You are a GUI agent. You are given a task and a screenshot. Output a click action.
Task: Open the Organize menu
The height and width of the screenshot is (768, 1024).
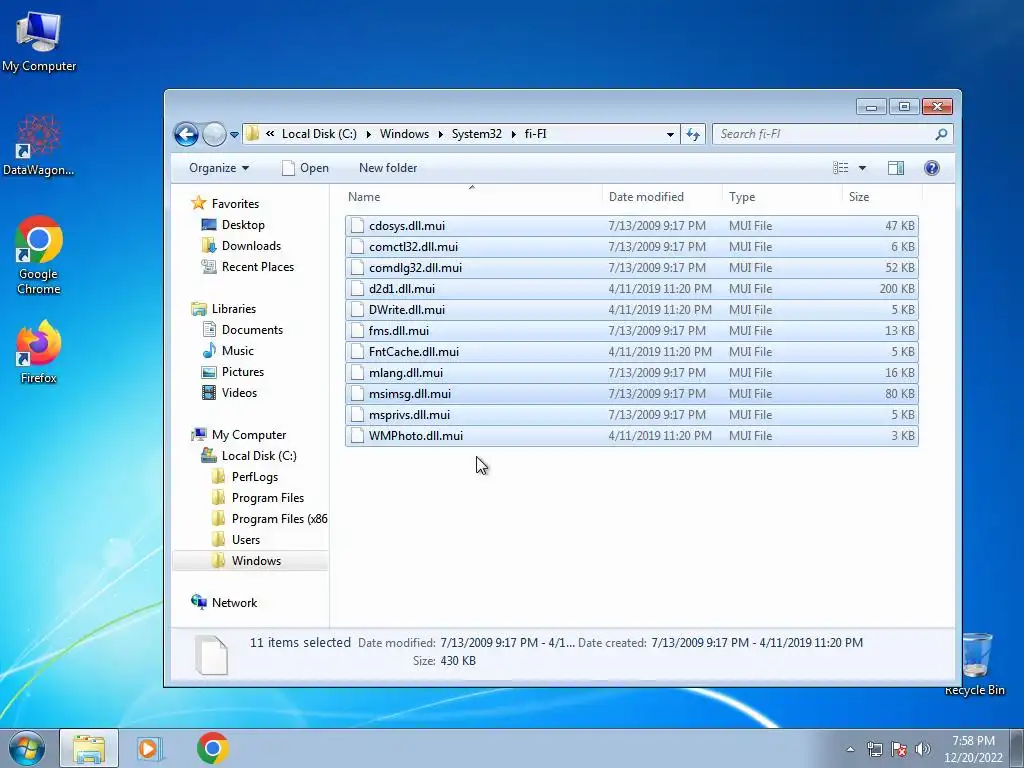[219, 168]
